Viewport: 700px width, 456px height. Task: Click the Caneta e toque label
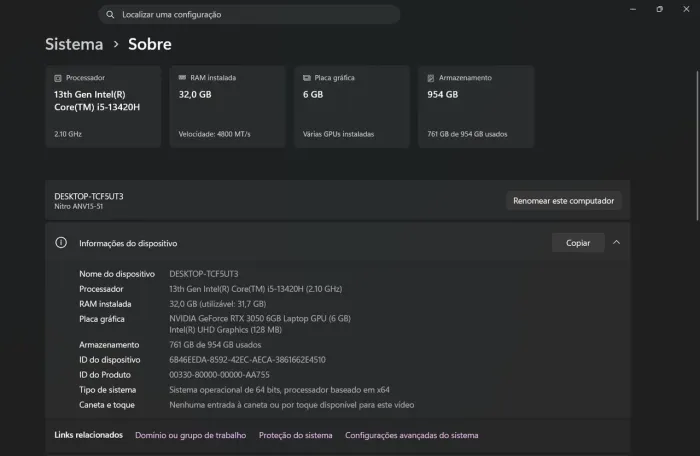(x=107, y=405)
